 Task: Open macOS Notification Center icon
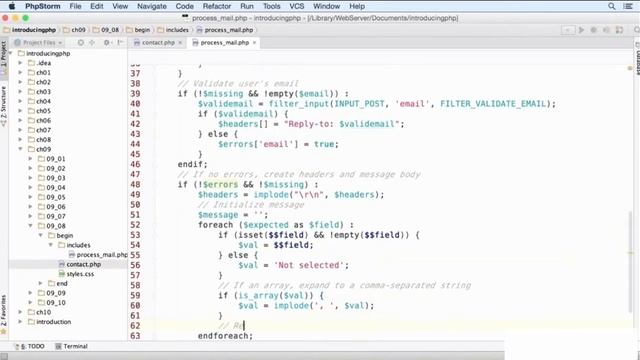click(628, 6)
